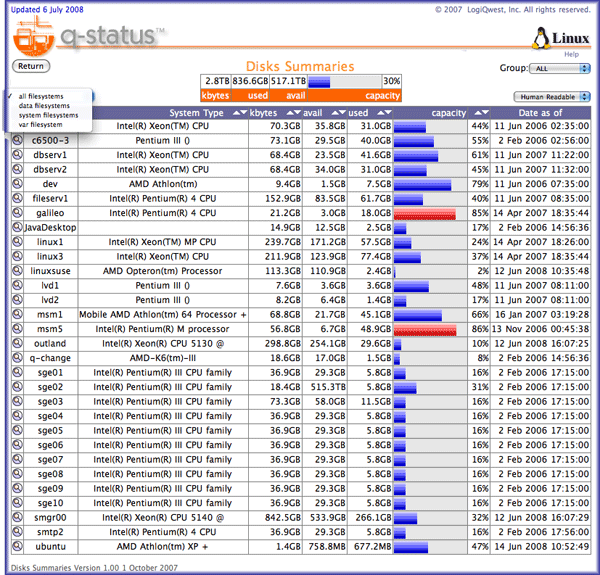Select system filesystems menu option
The height and width of the screenshot is (575, 600).
click(x=48, y=115)
